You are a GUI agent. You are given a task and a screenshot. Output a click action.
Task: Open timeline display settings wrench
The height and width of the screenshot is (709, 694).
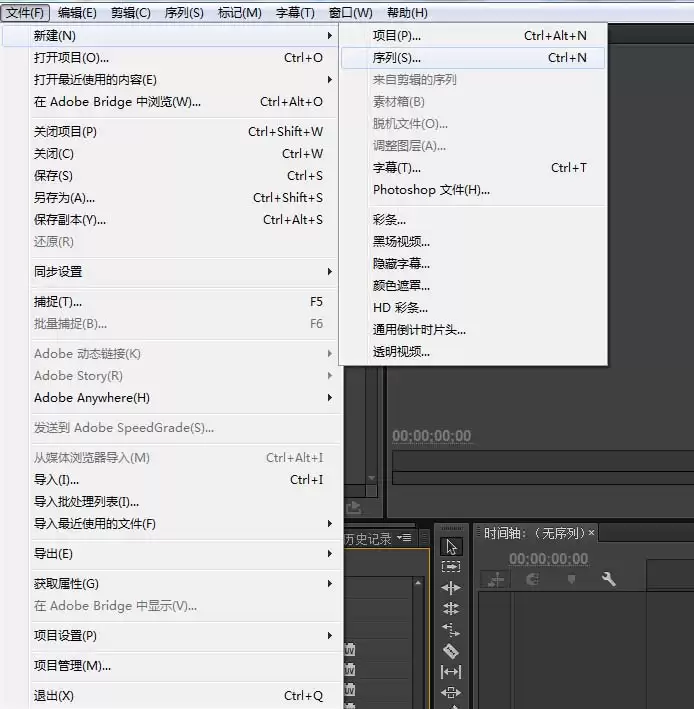pyautogui.click(x=608, y=579)
